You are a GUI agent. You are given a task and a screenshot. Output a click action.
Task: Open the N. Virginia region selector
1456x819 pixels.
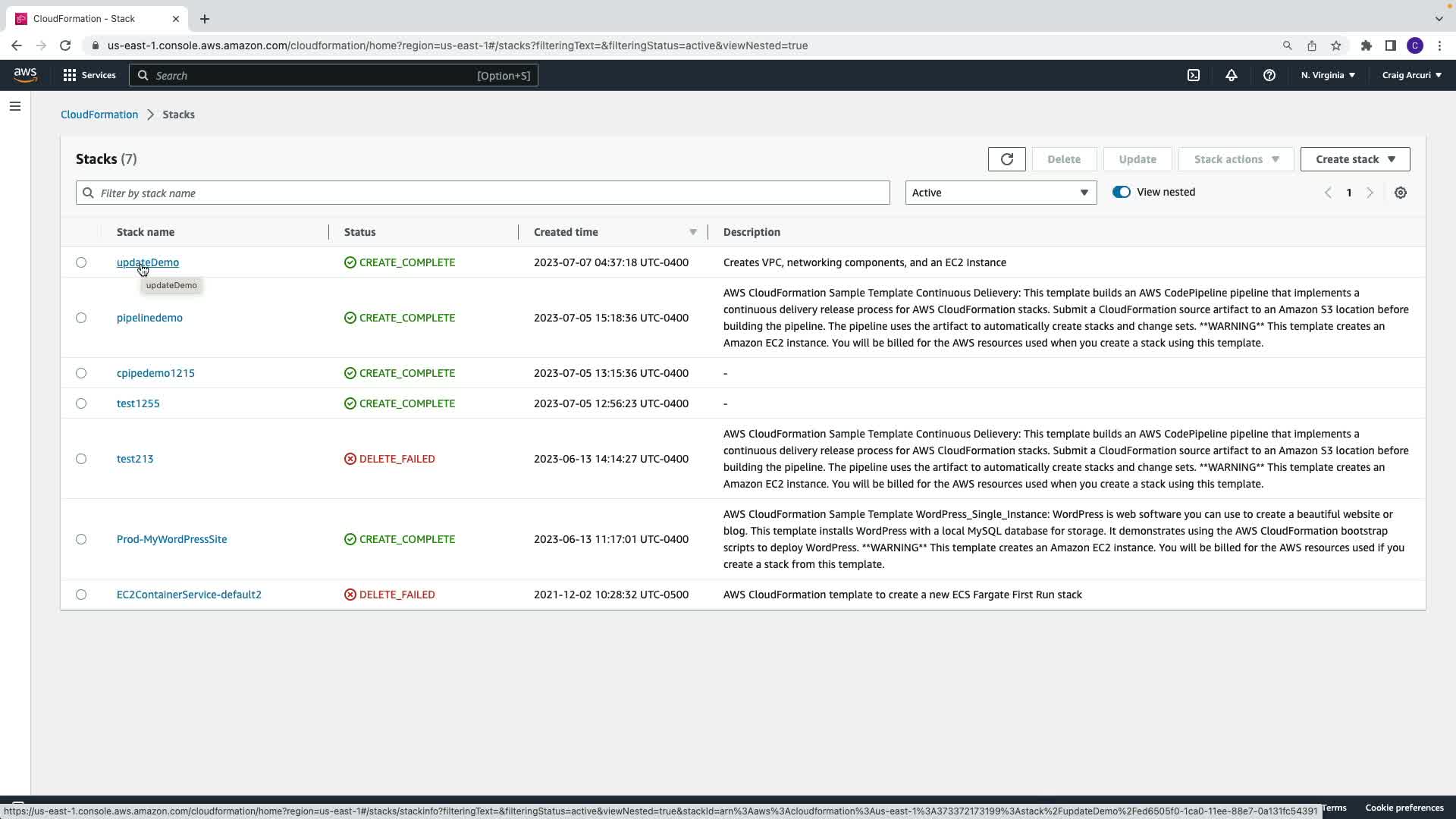[1327, 75]
